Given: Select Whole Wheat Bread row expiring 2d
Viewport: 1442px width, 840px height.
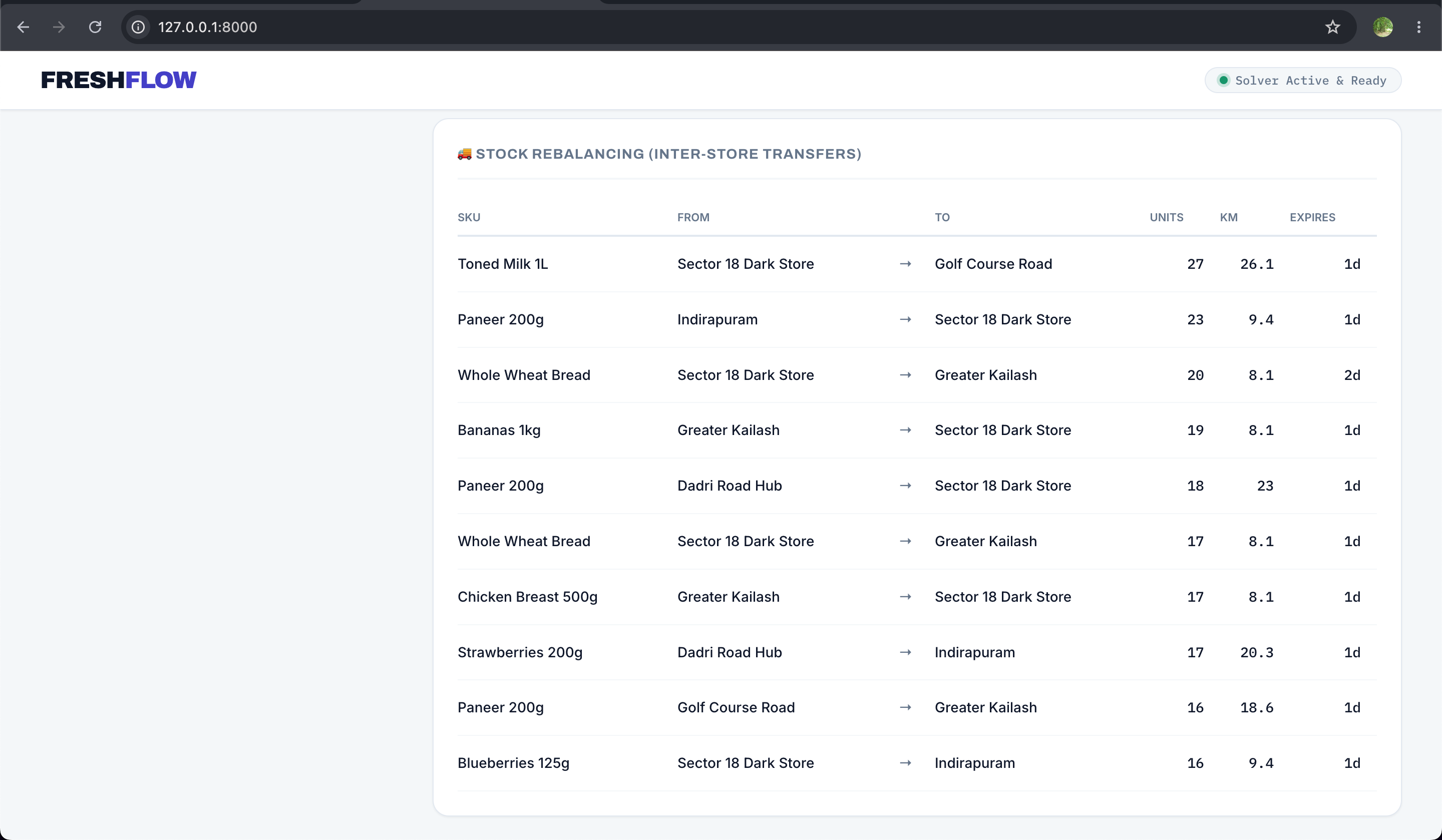Looking at the screenshot, I should [x=917, y=375].
